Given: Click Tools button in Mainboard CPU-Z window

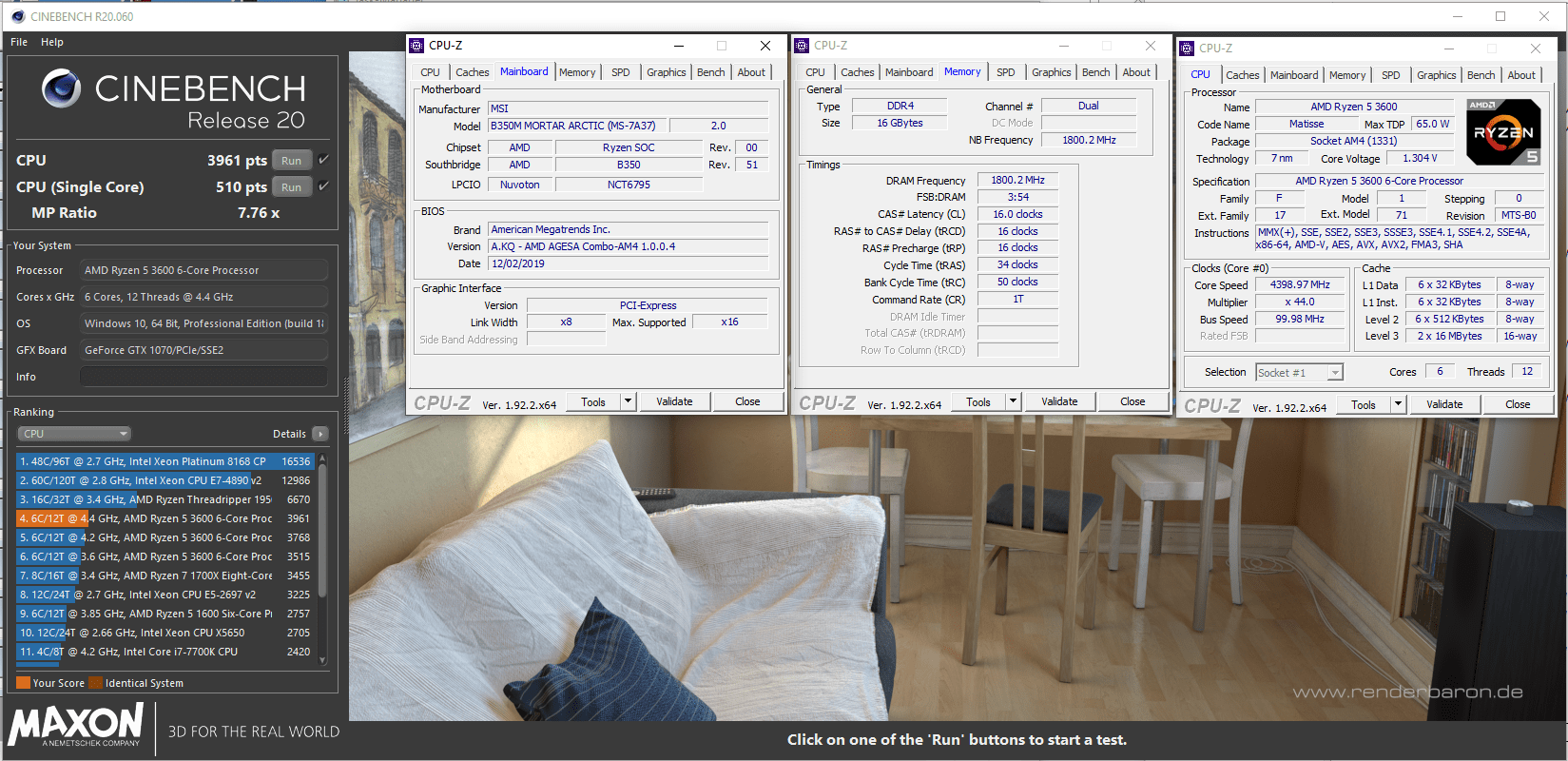Looking at the screenshot, I should pos(593,401).
